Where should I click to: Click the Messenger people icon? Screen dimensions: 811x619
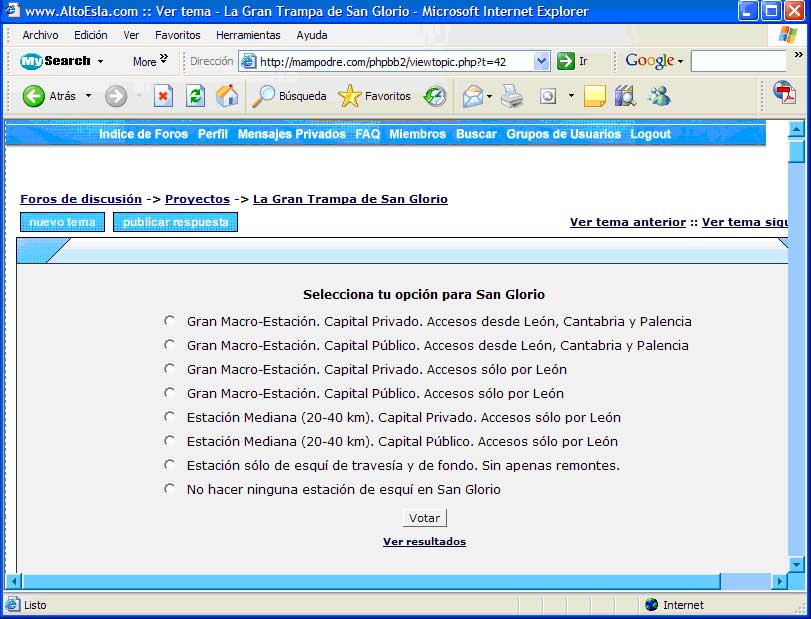[x=659, y=96]
